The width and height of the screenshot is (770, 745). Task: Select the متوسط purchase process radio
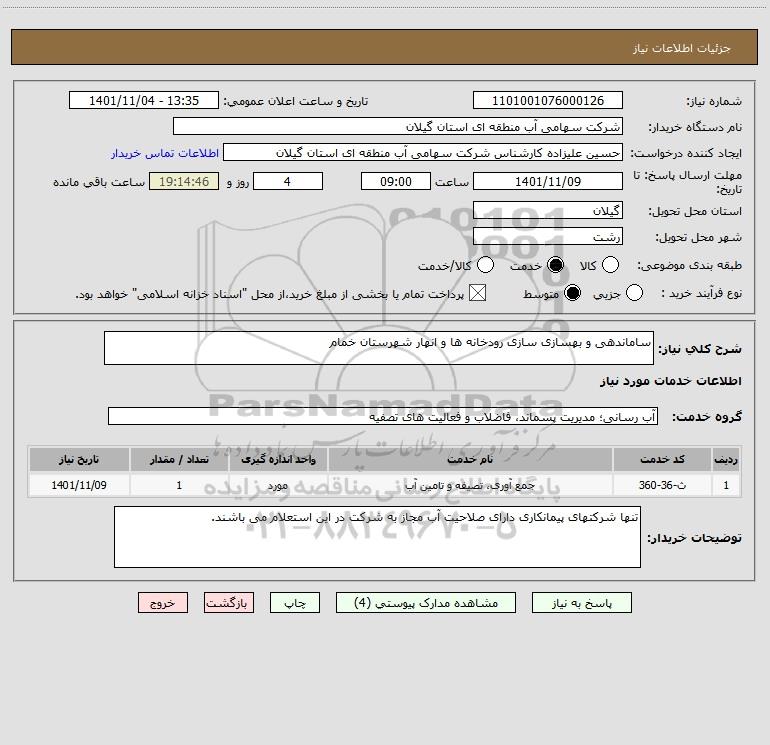point(572,293)
